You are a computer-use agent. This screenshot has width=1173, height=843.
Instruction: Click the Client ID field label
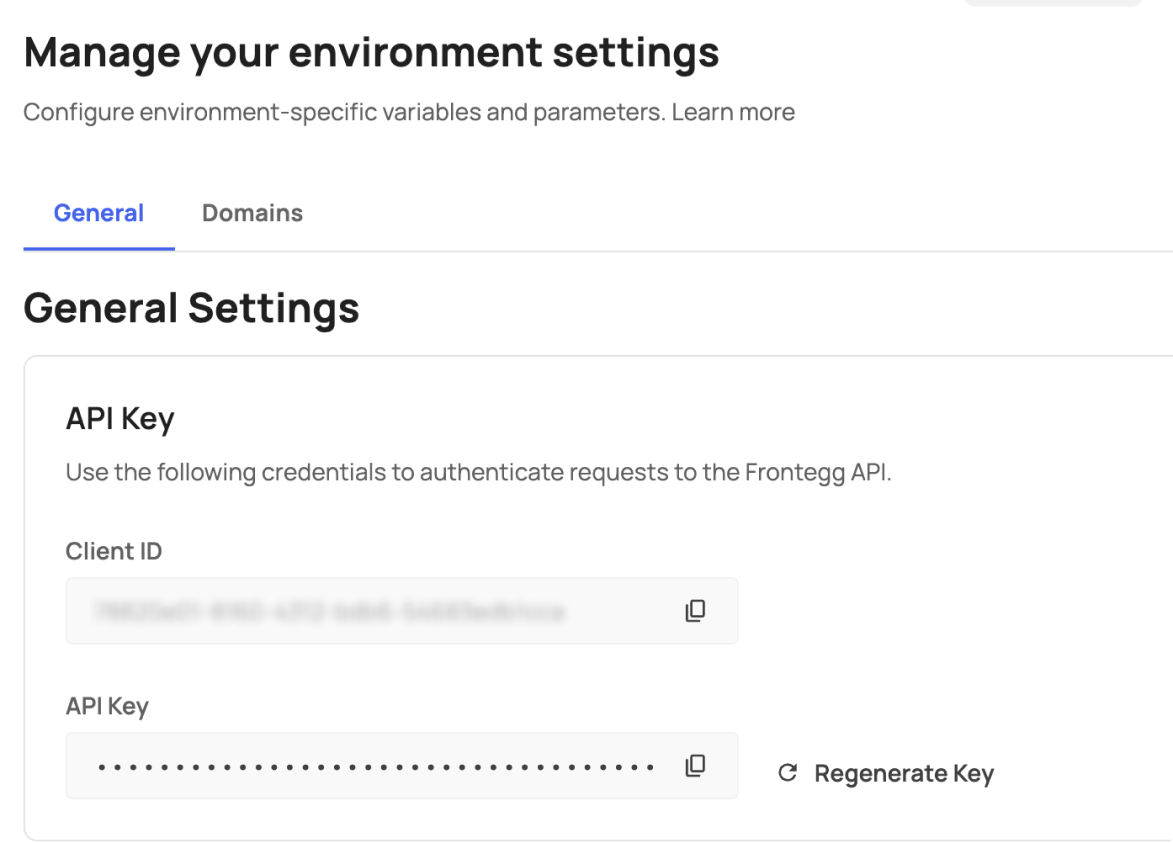[x=114, y=551]
